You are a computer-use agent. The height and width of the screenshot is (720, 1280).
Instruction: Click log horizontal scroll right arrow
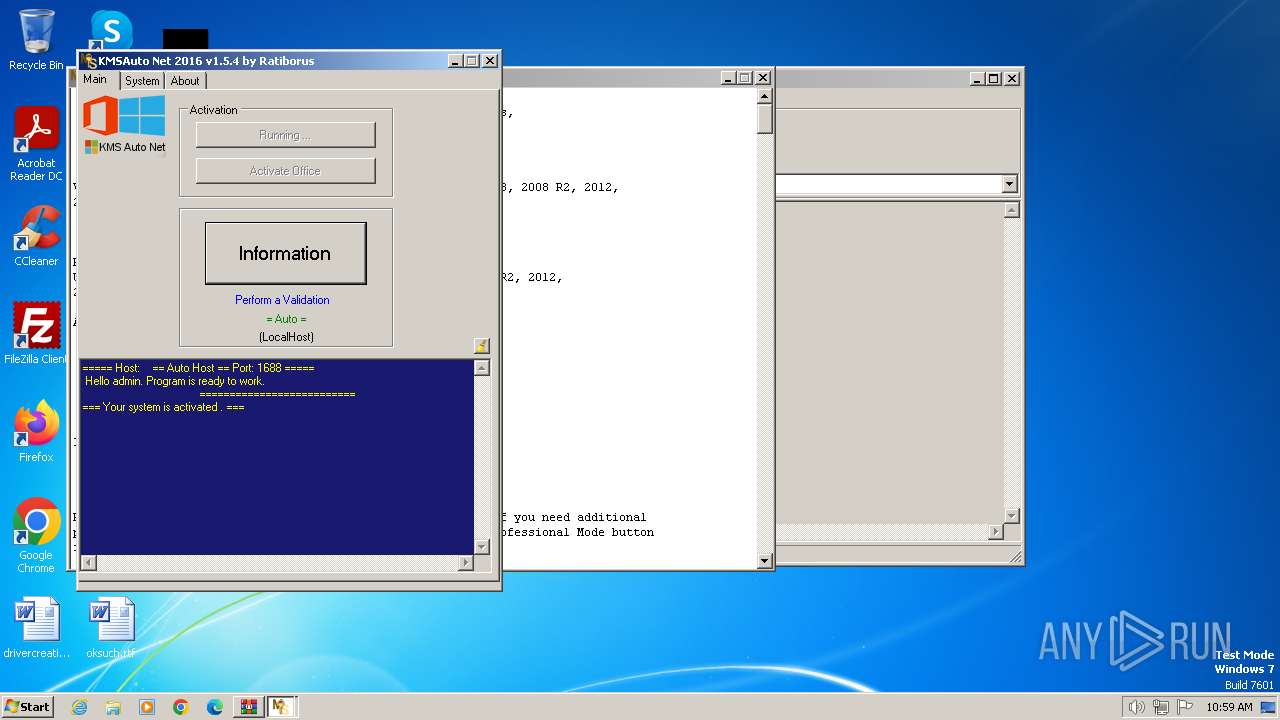465,563
